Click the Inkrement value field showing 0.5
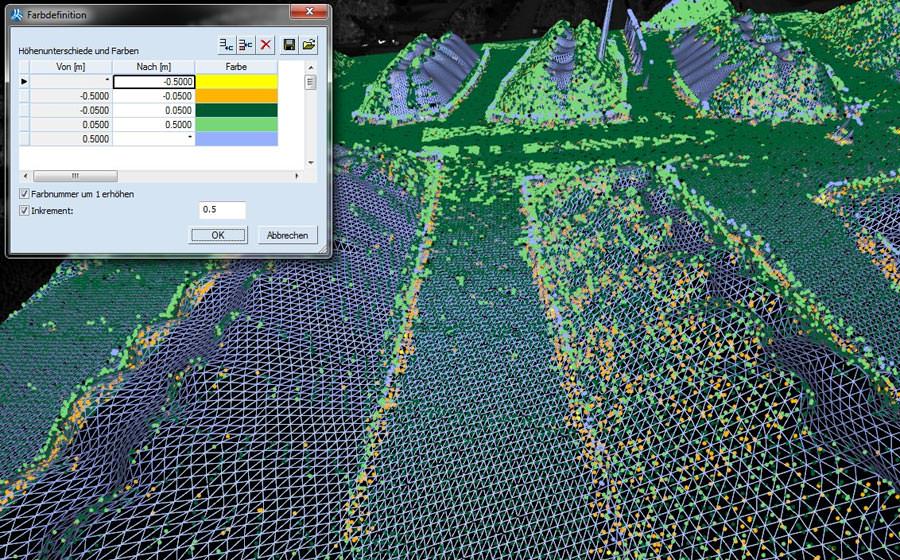 click(223, 210)
